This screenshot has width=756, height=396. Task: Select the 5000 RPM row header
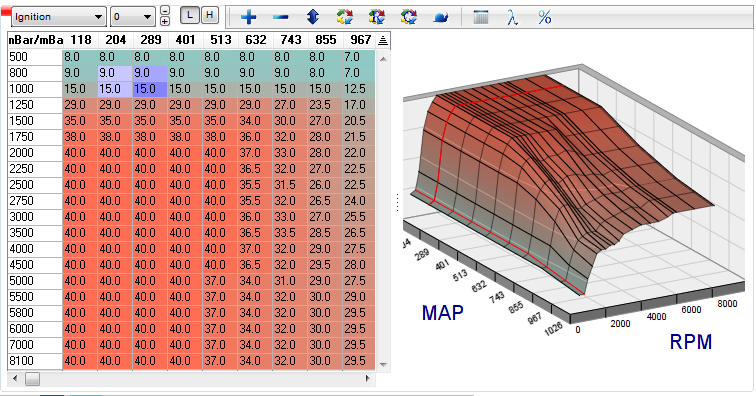pyautogui.click(x=35, y=281)
